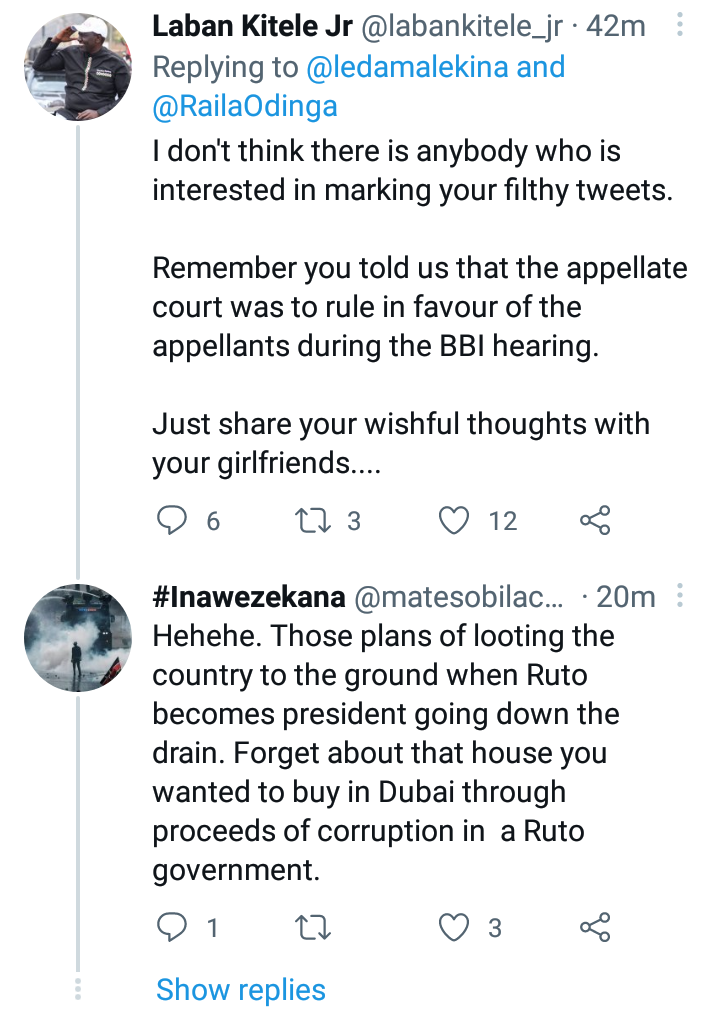Reply to #Inawezekana's tweet
The image size is (720, 1014).
pyautogui.click(x=172, y=927)
